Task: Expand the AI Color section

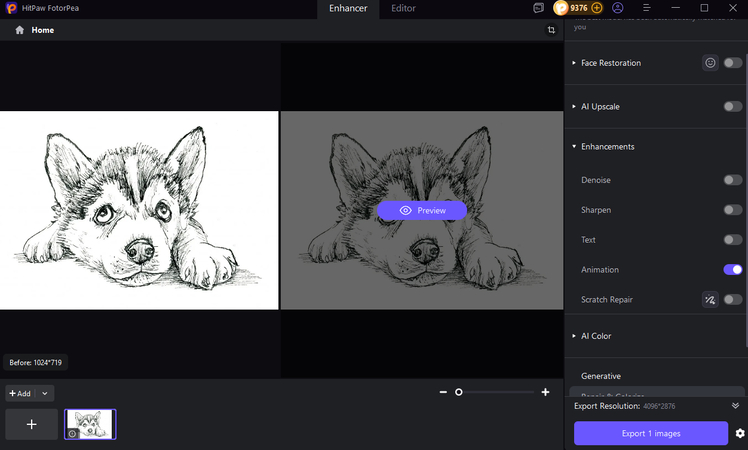Action: 574,336
